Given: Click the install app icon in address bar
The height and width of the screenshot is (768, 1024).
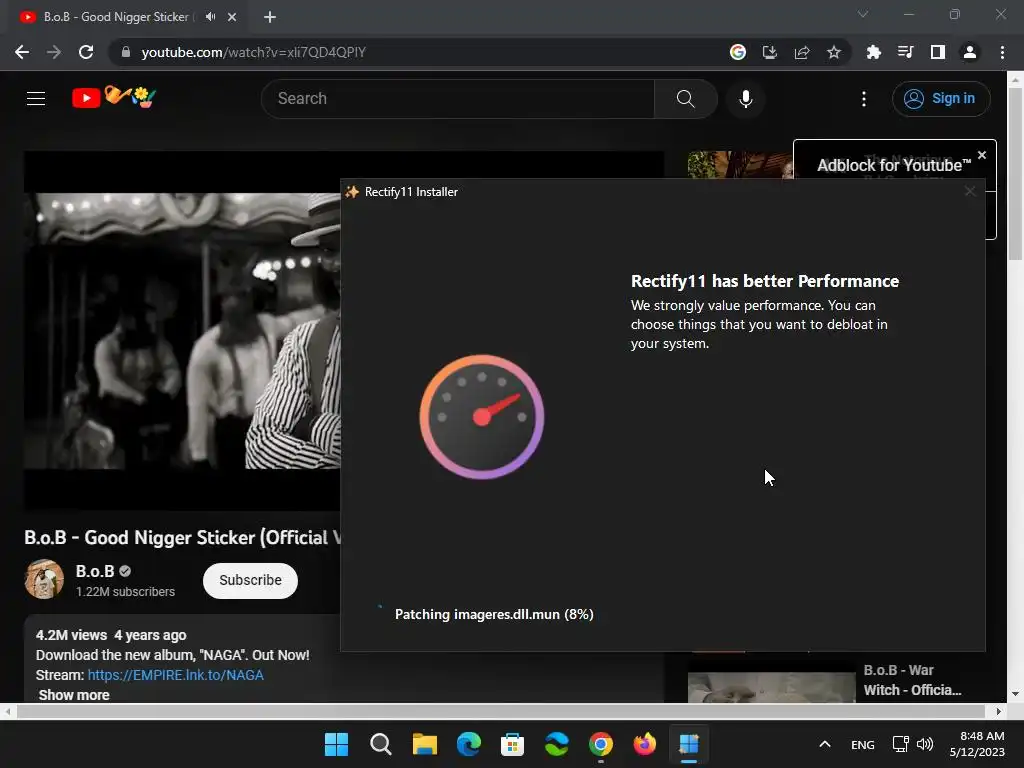Looking at the screenshot, I should 769,52.
